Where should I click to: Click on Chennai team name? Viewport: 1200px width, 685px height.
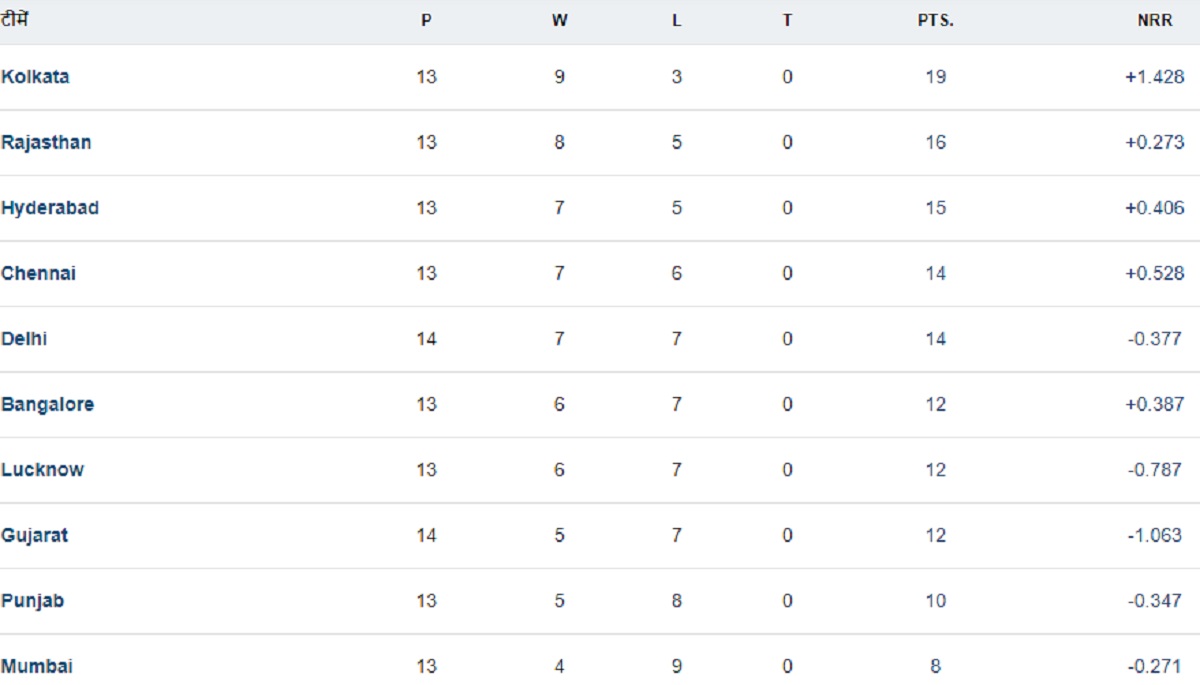point(39,273)
